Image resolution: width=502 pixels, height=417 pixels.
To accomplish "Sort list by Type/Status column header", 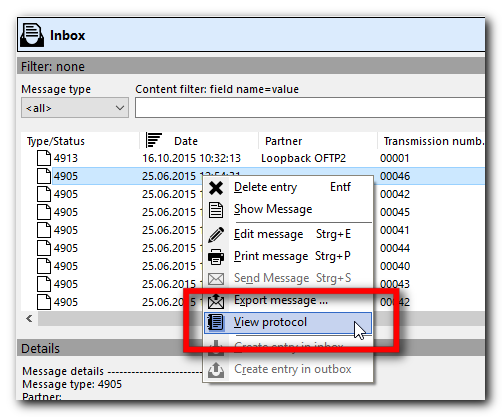I will [x=56, y=141].
